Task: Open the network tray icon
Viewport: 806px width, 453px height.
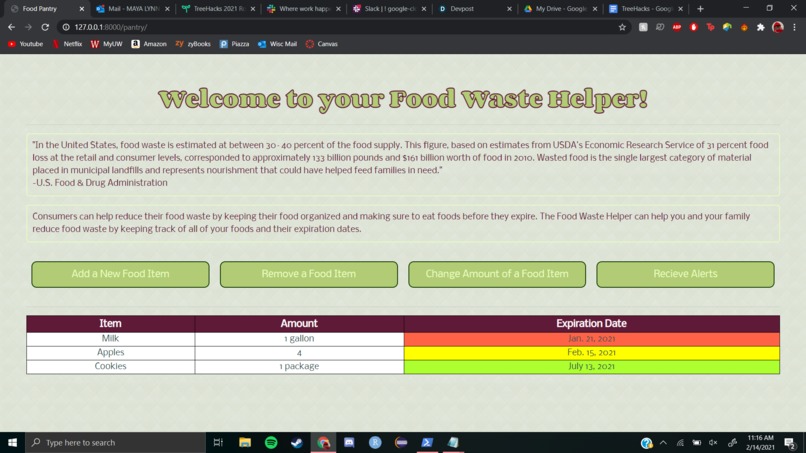Action: click(680, 442)
